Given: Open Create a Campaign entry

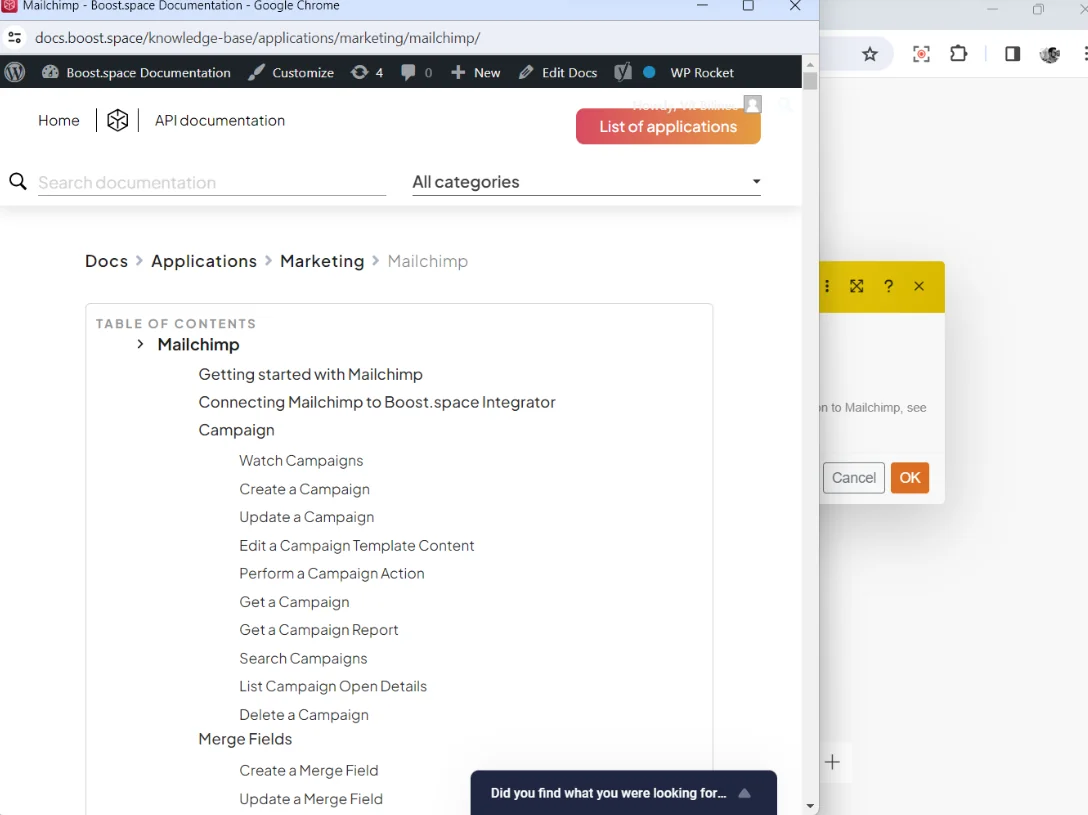Looking at the screenshot, I should pyautogui.click(x=305, y=489).
